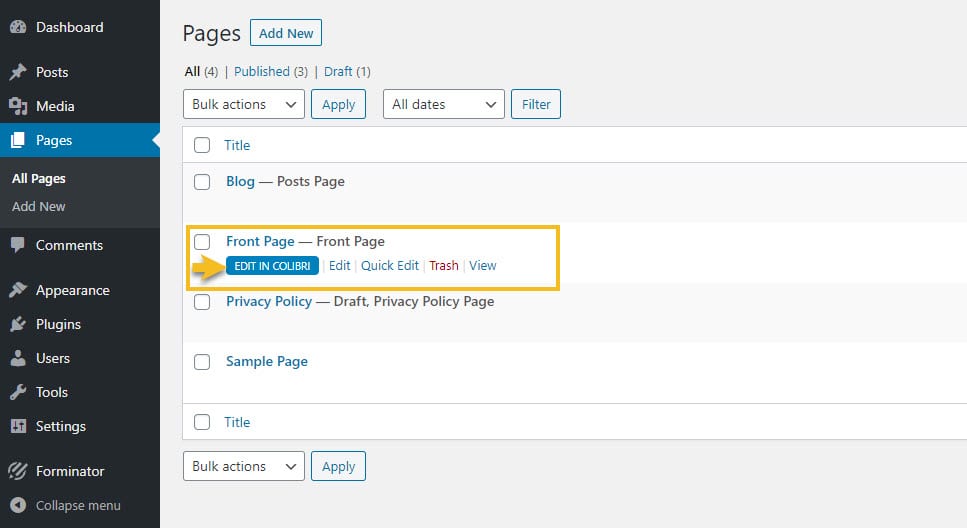Click the Users person icon
Image resolution: width=967 pixels, height=528 pixels.
[19, 358]
